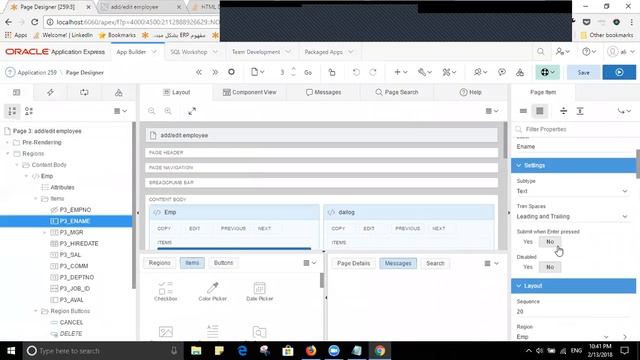Expand layout pane with arrows icon

(192, 111)
